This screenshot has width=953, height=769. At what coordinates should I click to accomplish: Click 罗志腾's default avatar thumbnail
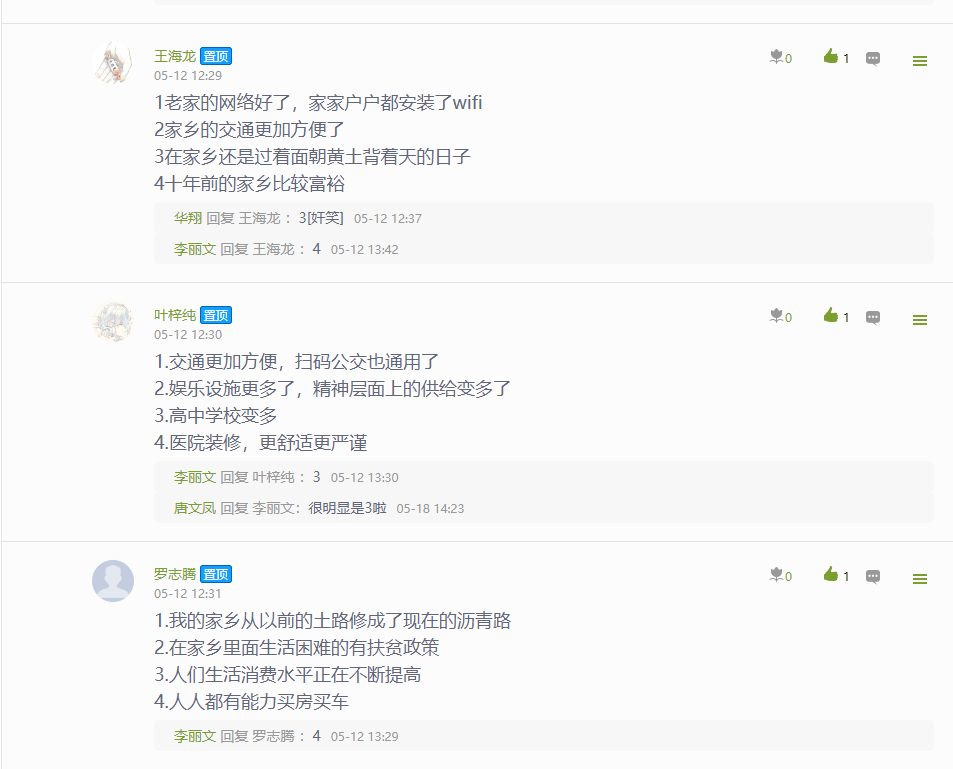[113, 581]
